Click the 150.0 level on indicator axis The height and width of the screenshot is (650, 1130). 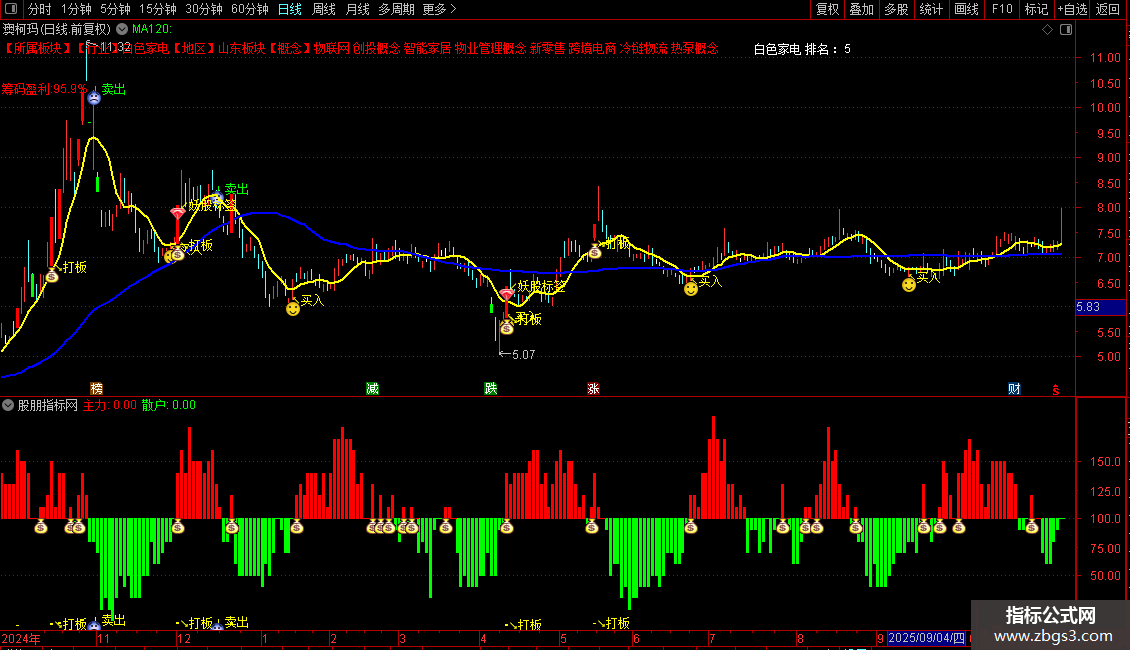coord(1105,461)
